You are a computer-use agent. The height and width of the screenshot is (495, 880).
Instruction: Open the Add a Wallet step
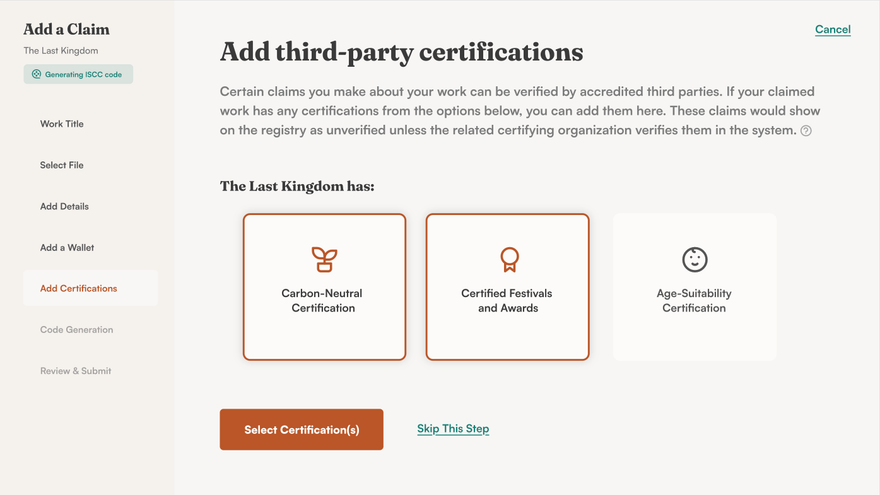pyautogui.click(x=67, y=247)
